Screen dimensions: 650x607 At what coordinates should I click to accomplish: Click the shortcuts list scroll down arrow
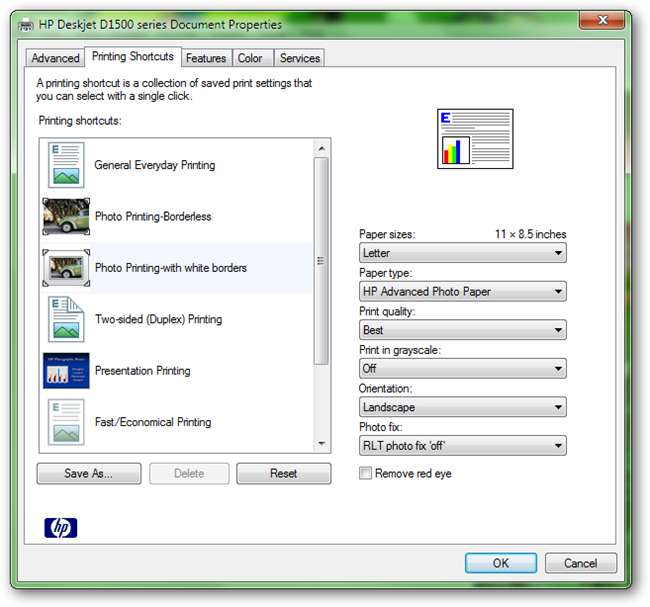click(x=321, y=444)
